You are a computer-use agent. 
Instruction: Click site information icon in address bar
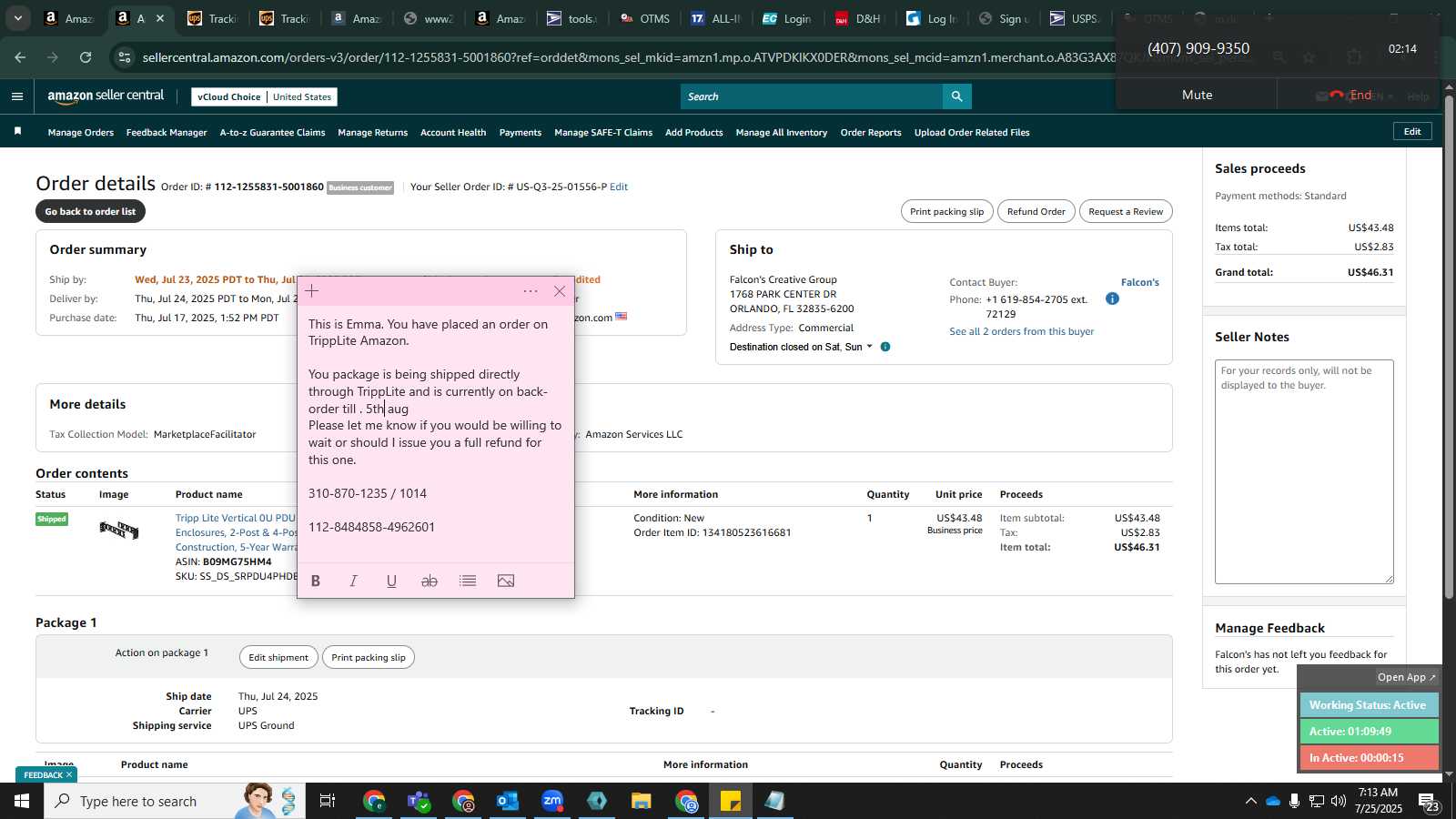pos(125,57)
